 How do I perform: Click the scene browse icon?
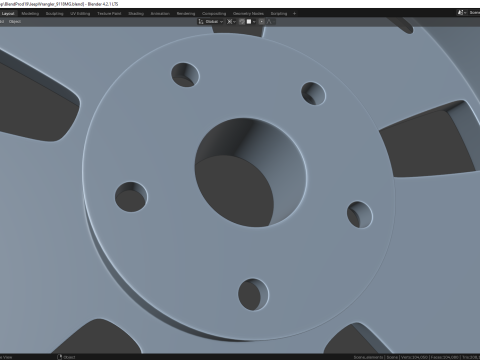[461, 13]
